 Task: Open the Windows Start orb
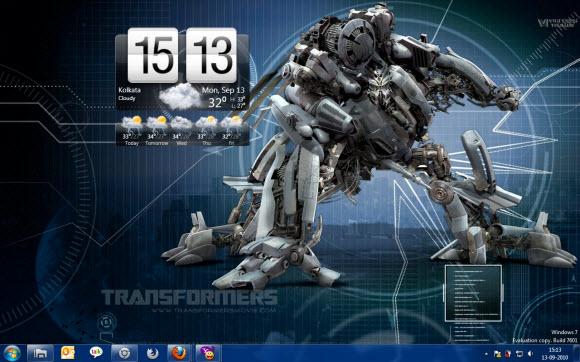tap(12, 353)
